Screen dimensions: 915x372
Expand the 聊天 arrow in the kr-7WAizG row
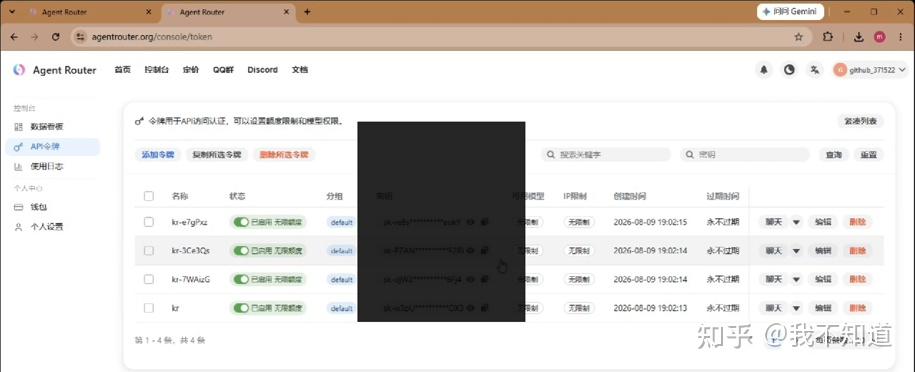[796, 279]
